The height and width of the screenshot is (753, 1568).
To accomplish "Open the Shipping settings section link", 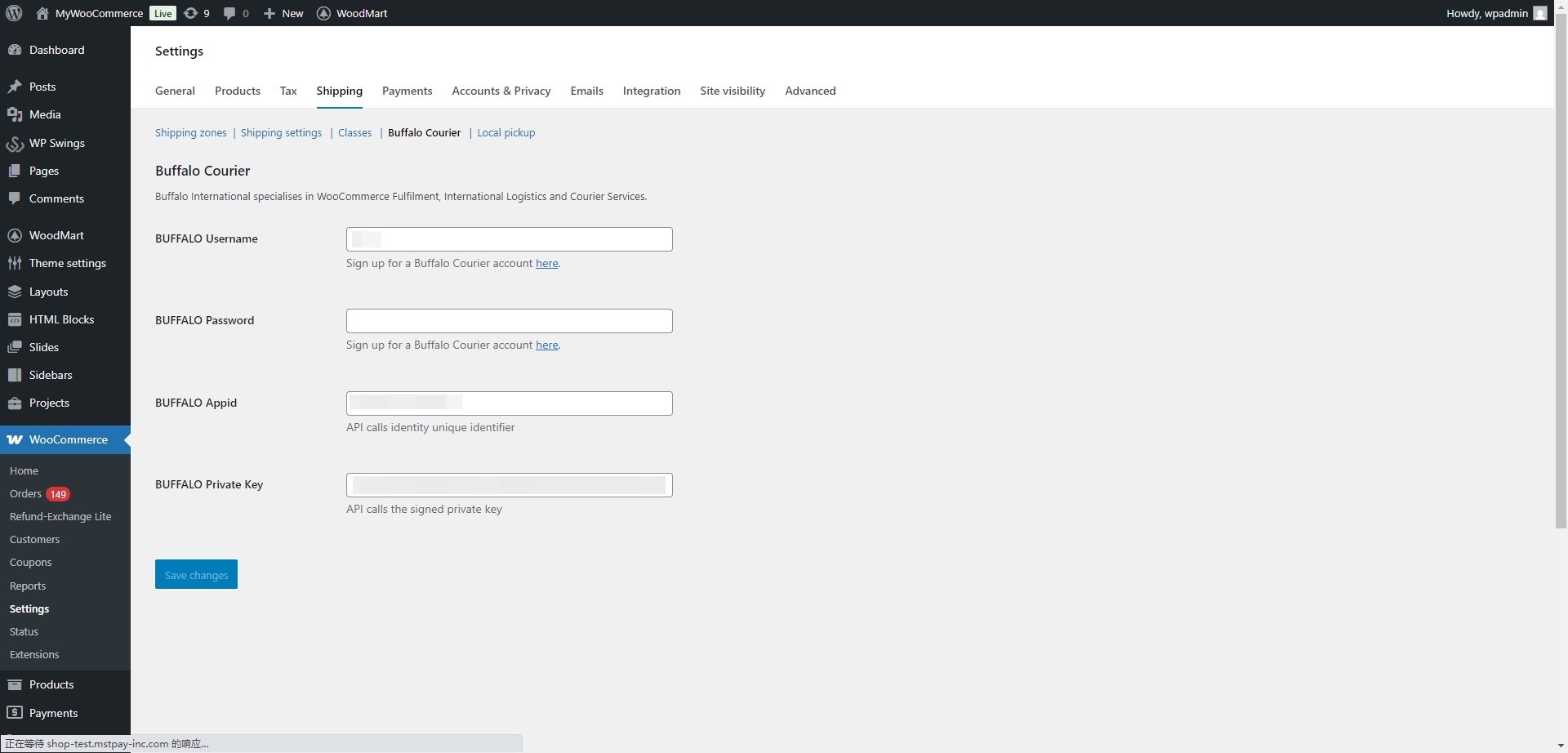I will point(281,132).
